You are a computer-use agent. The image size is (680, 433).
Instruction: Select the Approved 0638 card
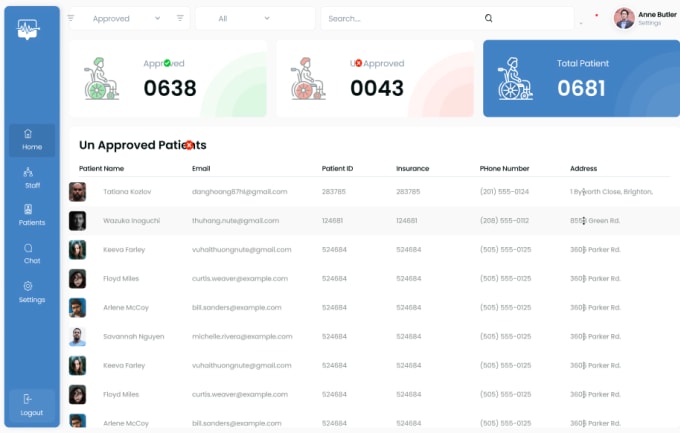coord(168,79)
